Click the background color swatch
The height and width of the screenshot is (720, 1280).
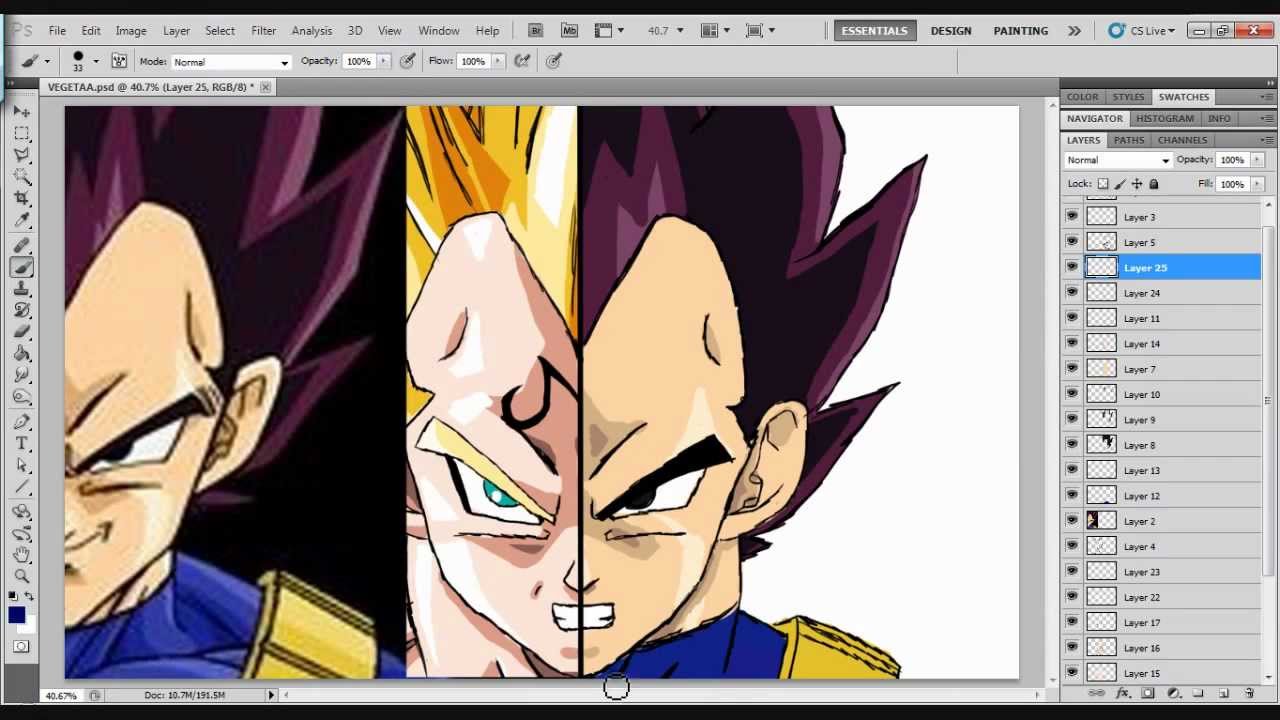30,627
